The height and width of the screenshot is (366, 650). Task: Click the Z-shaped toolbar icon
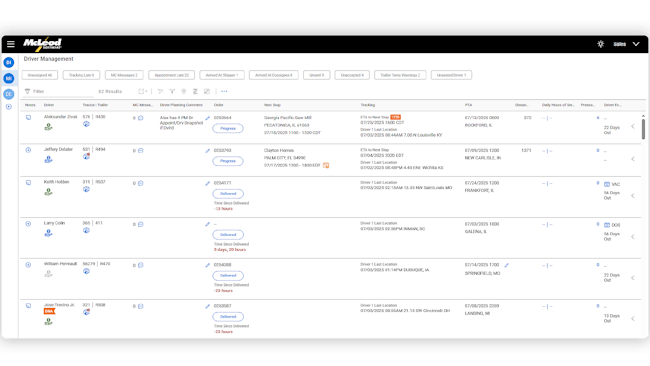point(195,91)
